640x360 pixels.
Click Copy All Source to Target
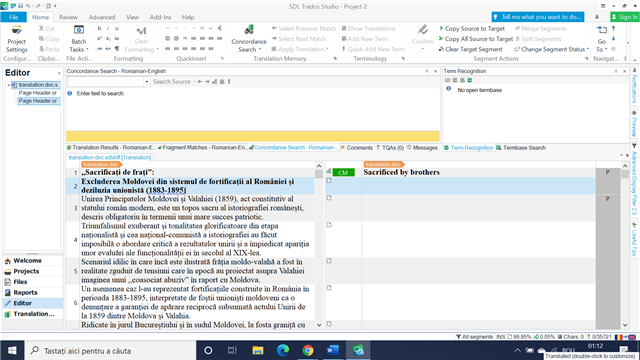tap(476, 39)
